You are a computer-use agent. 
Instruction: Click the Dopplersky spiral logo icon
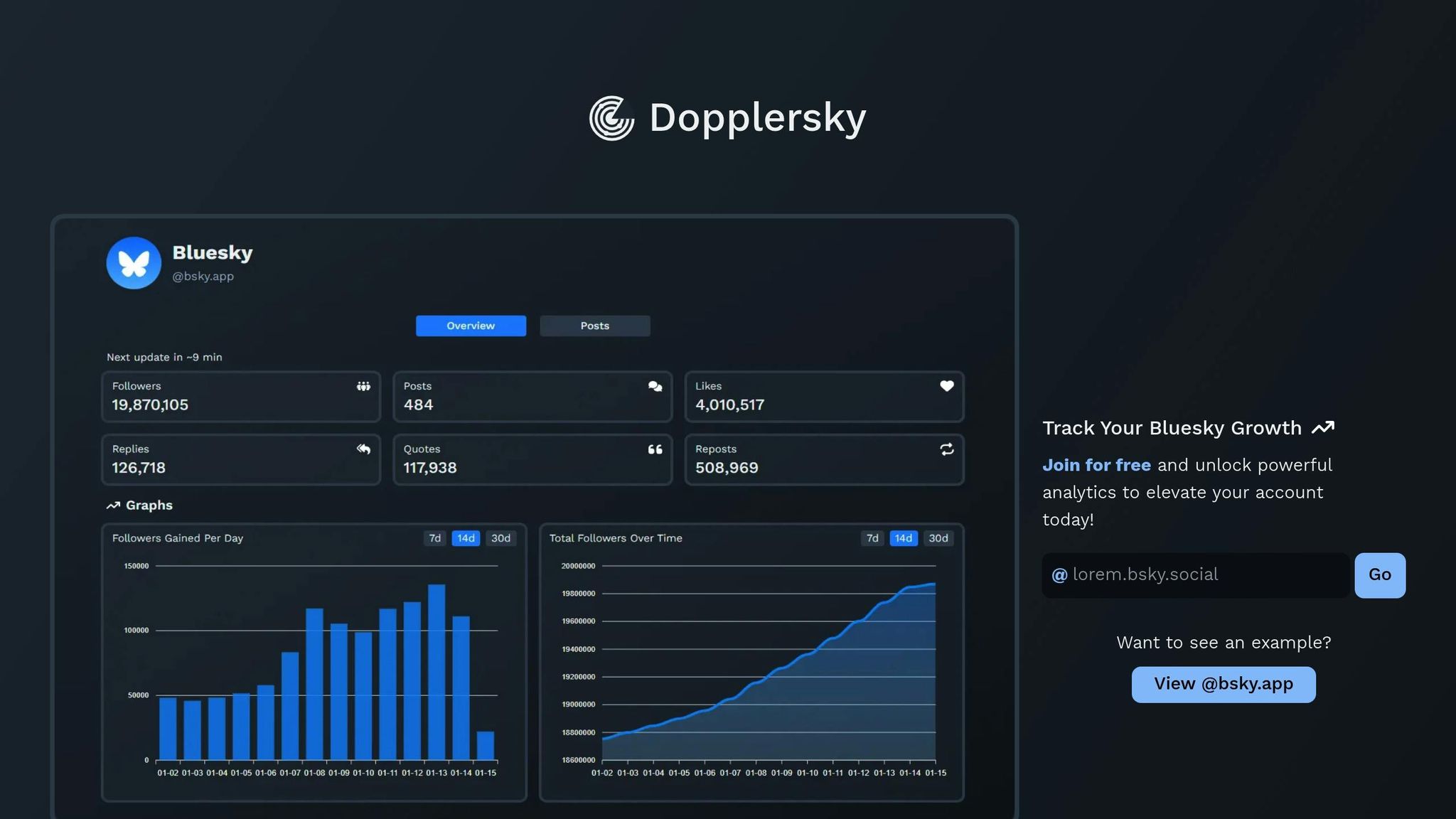pyautogui.click(x=611, y=118)
